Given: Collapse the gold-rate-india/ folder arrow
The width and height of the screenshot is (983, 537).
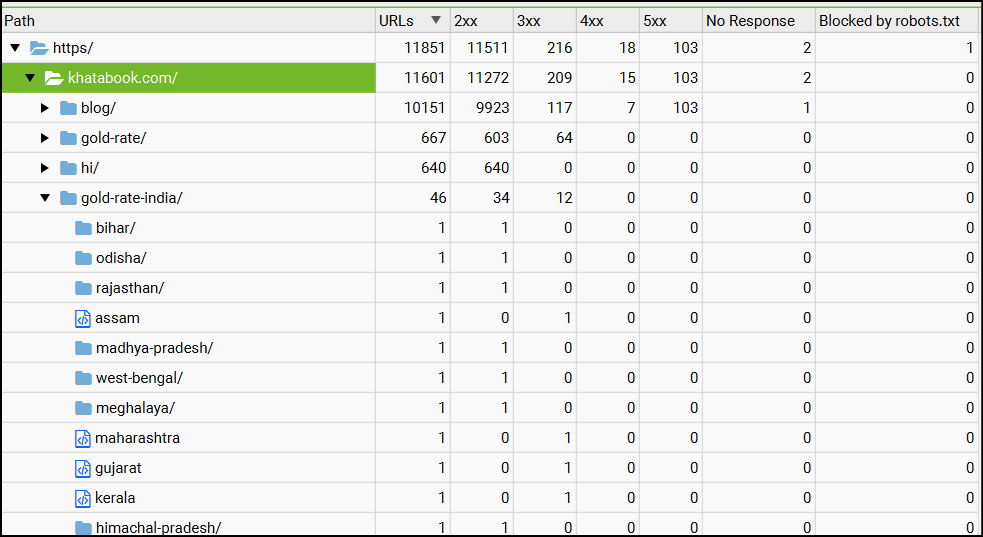Looking at the screenshot, I should [45, 198].
